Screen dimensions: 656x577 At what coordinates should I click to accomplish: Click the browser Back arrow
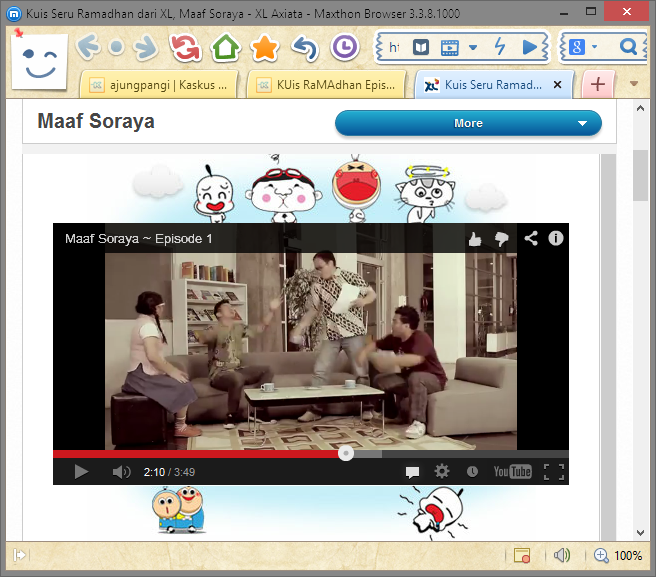click(88, 46)
